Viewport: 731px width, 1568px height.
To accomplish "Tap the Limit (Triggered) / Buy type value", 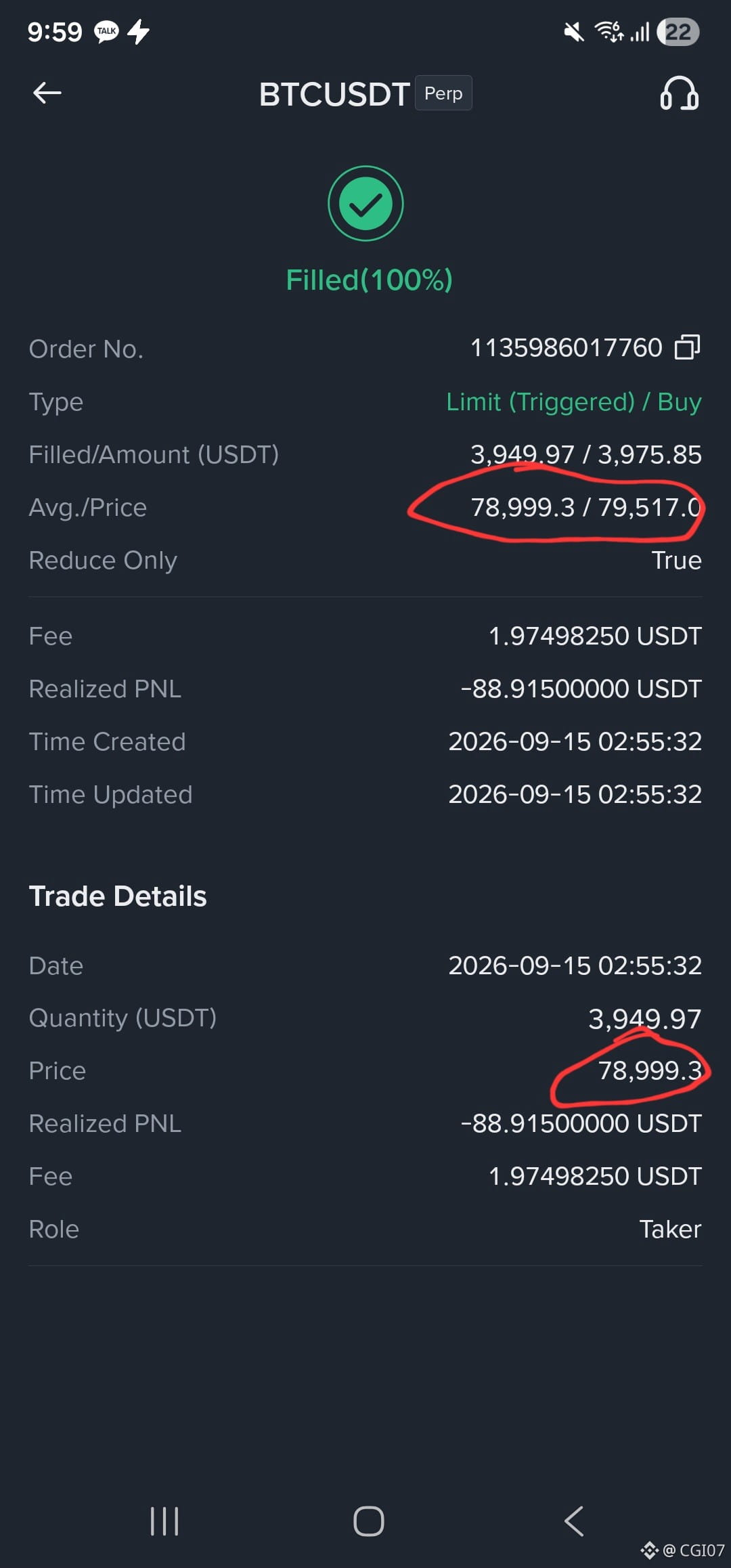I will tap(574, 402).
